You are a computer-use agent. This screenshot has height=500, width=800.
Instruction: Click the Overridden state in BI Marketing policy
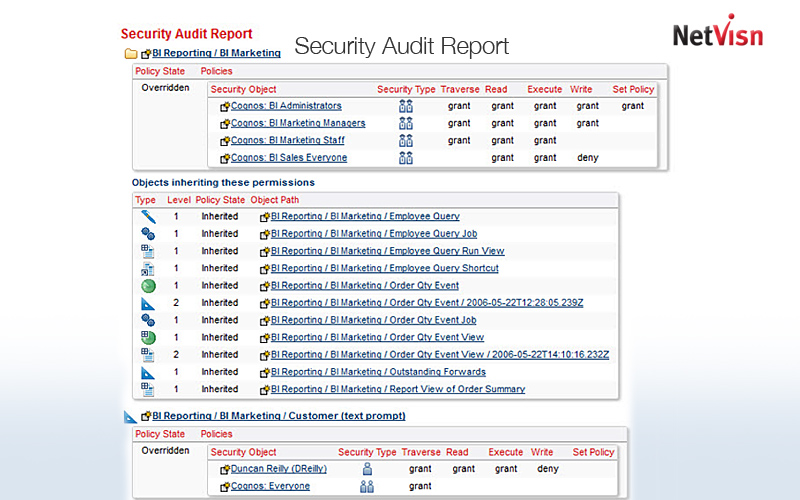pos(165,88)
